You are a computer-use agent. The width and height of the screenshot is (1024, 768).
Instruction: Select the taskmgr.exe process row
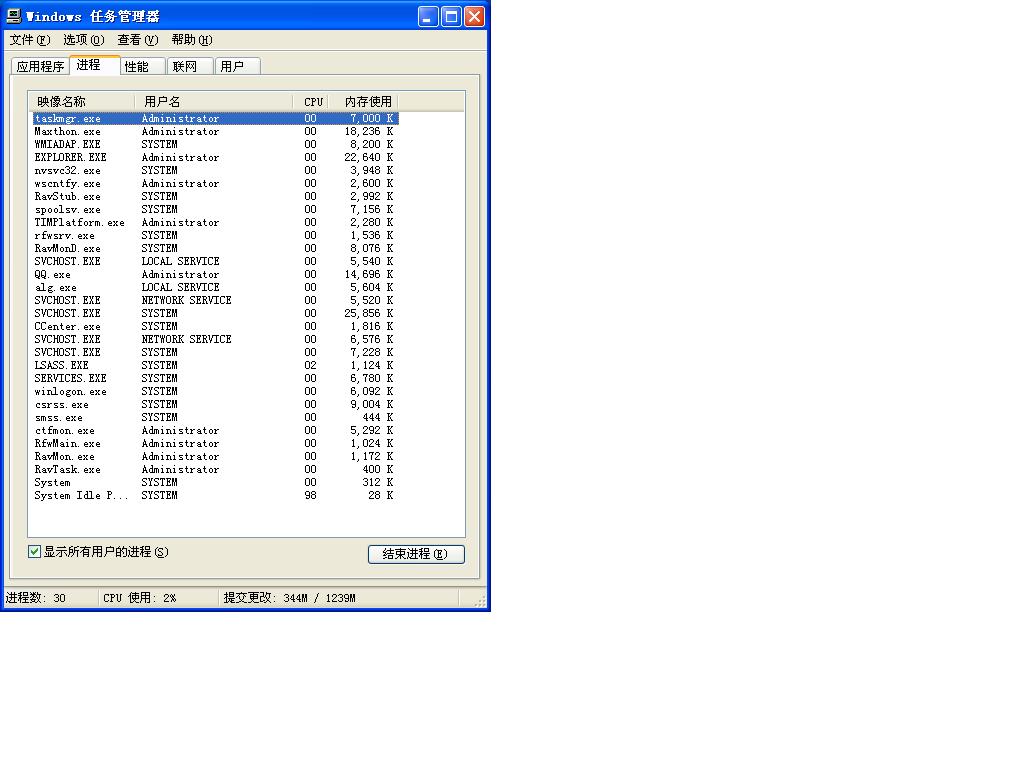pyautogui.click(x=216, y=118)
